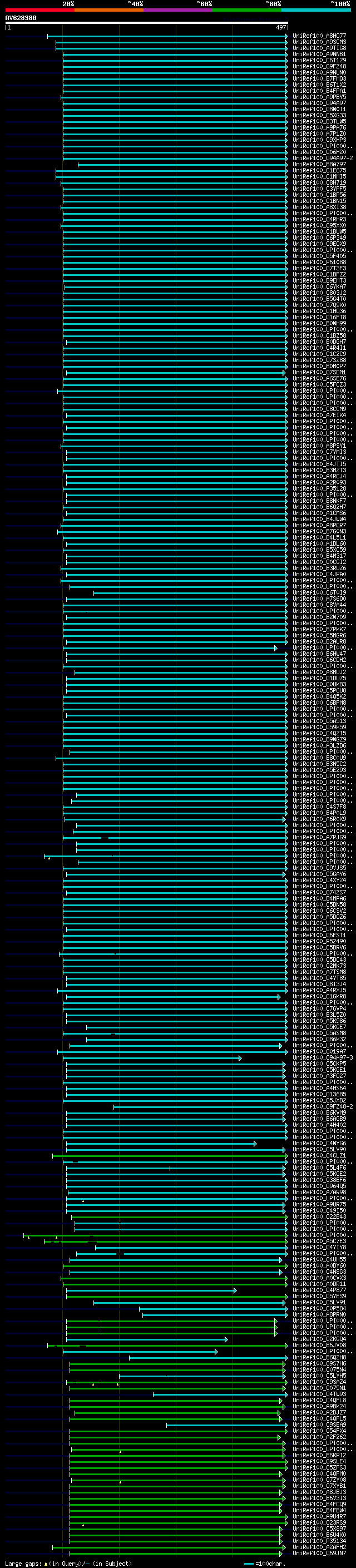Open hit UniRef100_Q8W0I1

[x=319, y=109]
